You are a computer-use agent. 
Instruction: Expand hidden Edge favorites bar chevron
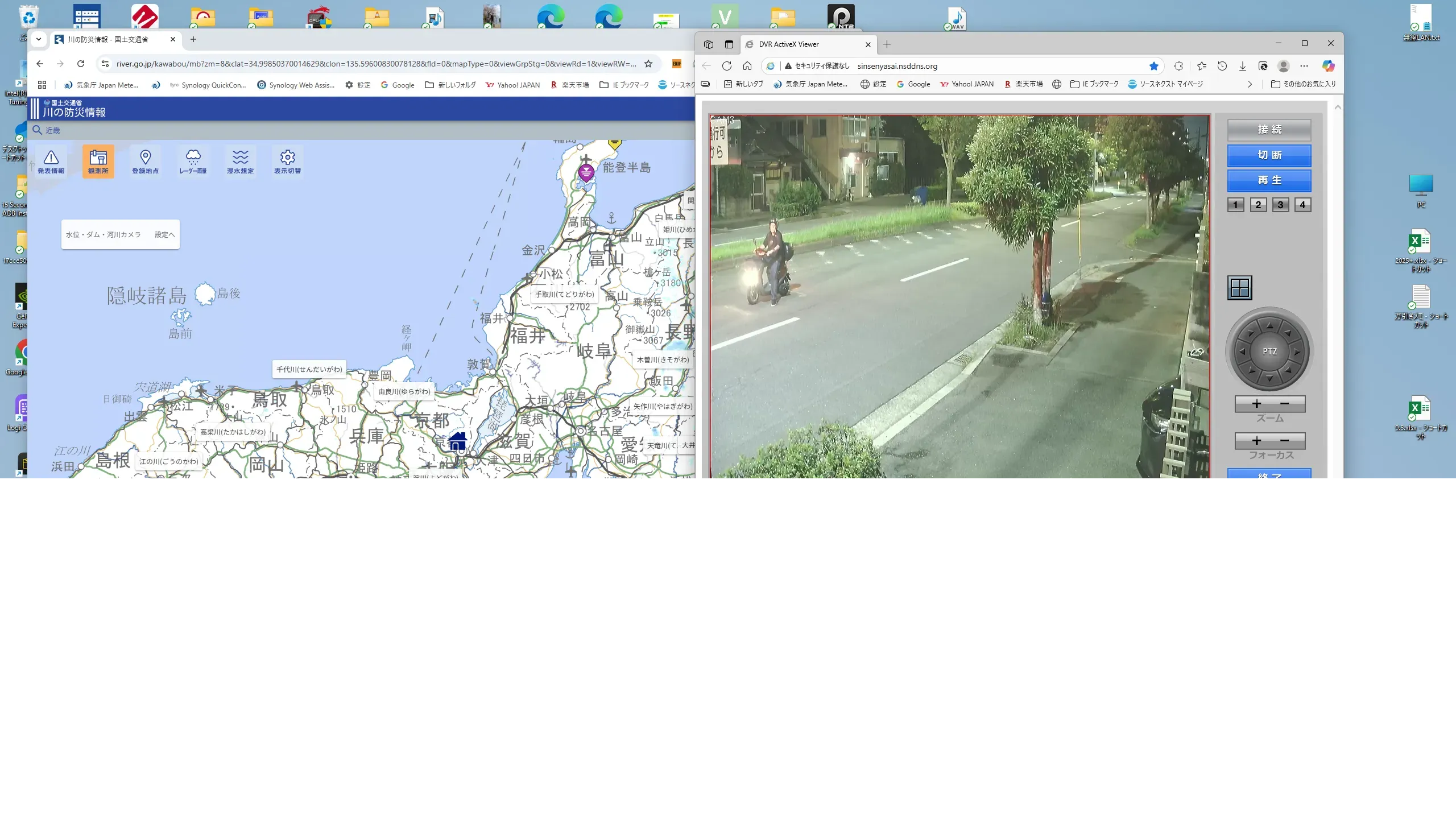pos(1250,84)
